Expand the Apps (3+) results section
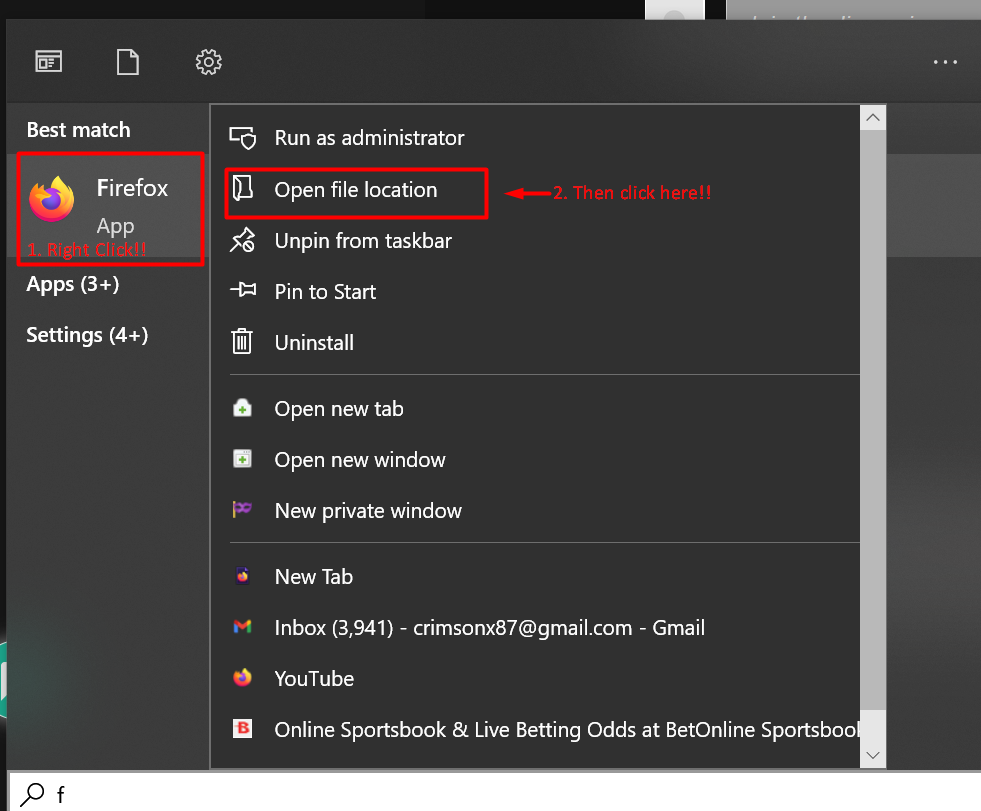Viewport: 981px width, 811px height. (73, 285)
